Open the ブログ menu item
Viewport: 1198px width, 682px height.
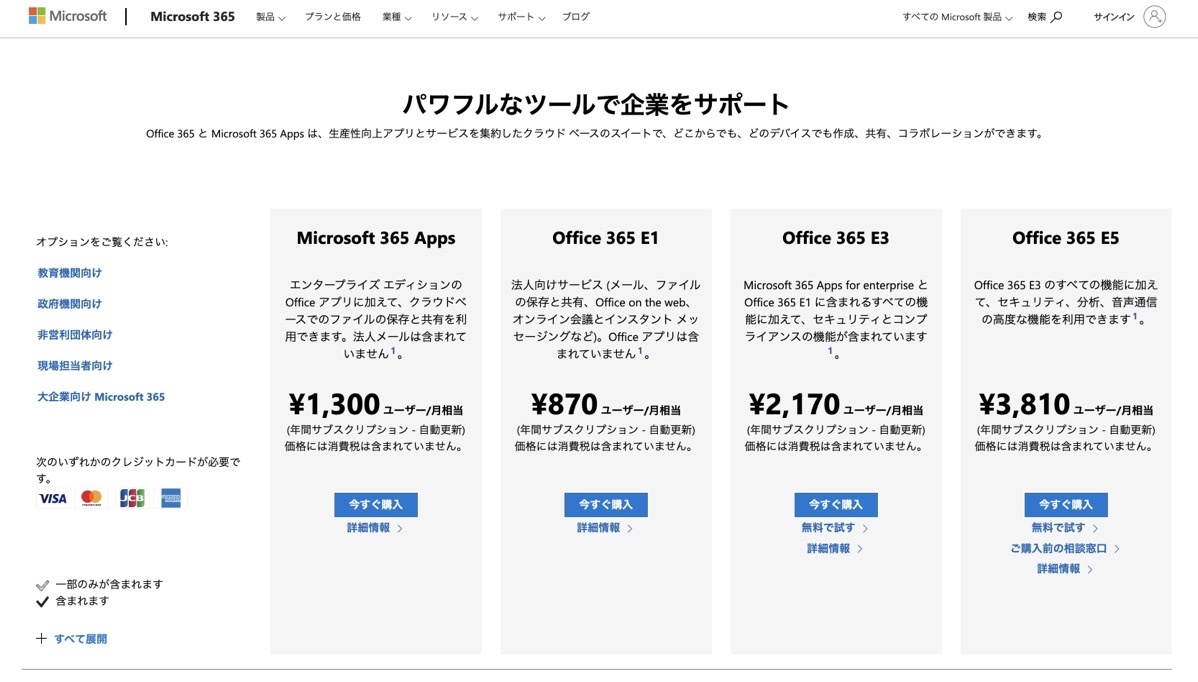pyautogui.click(x=576, y=17)
